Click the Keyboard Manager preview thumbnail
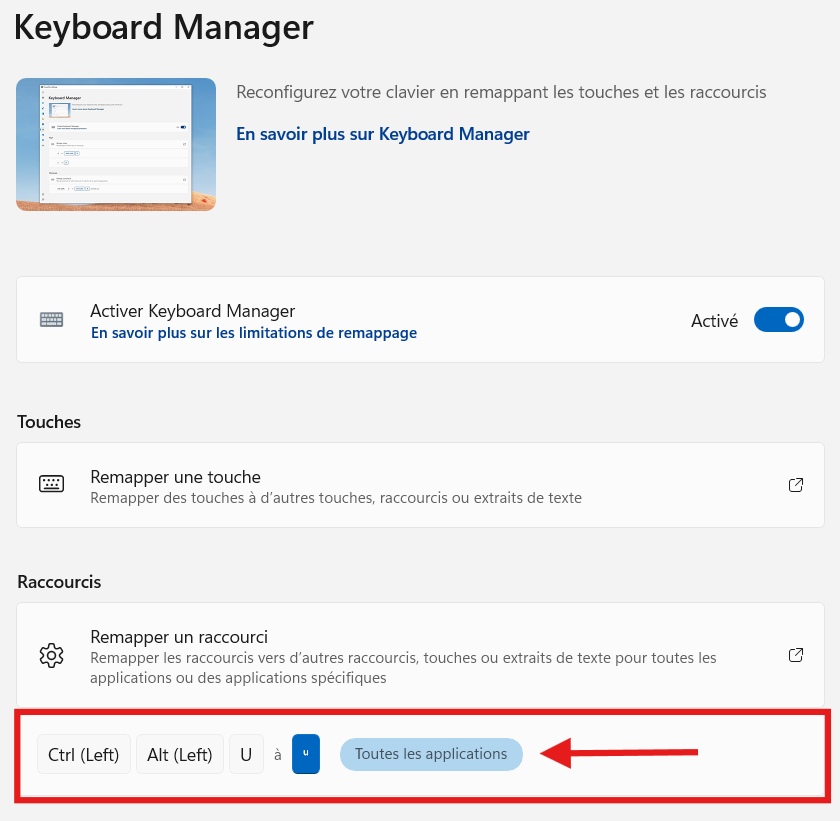This screenshot has width=840, height=821. coord(116,144)
